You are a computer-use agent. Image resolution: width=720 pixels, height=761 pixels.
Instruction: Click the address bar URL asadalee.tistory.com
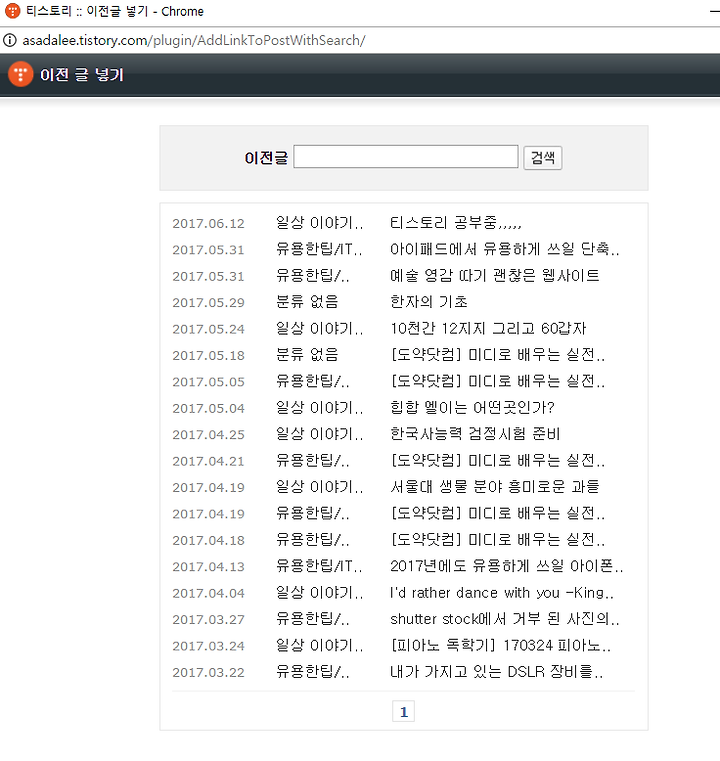(194, 40)
